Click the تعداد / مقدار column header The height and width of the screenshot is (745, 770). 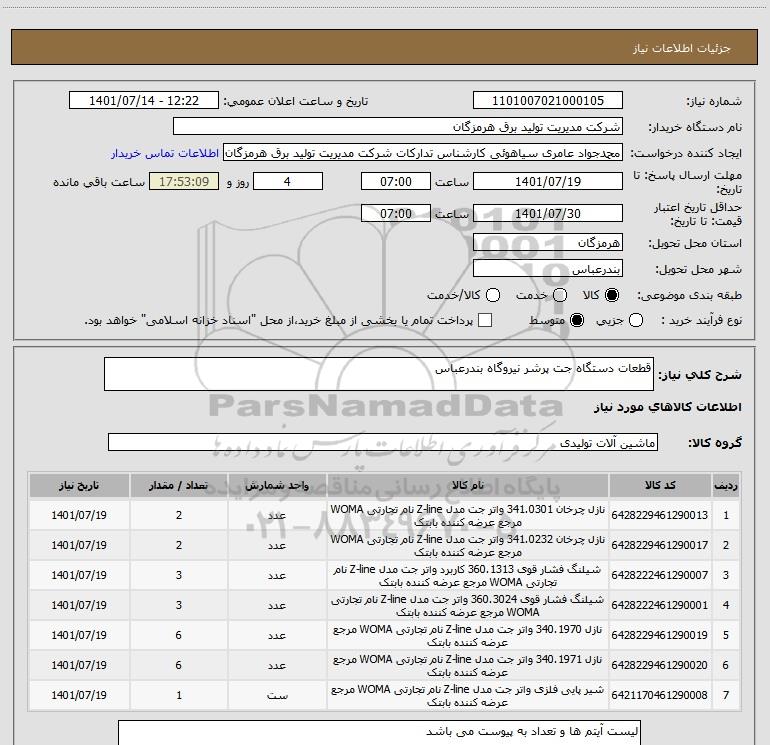(x=179, y=485)
